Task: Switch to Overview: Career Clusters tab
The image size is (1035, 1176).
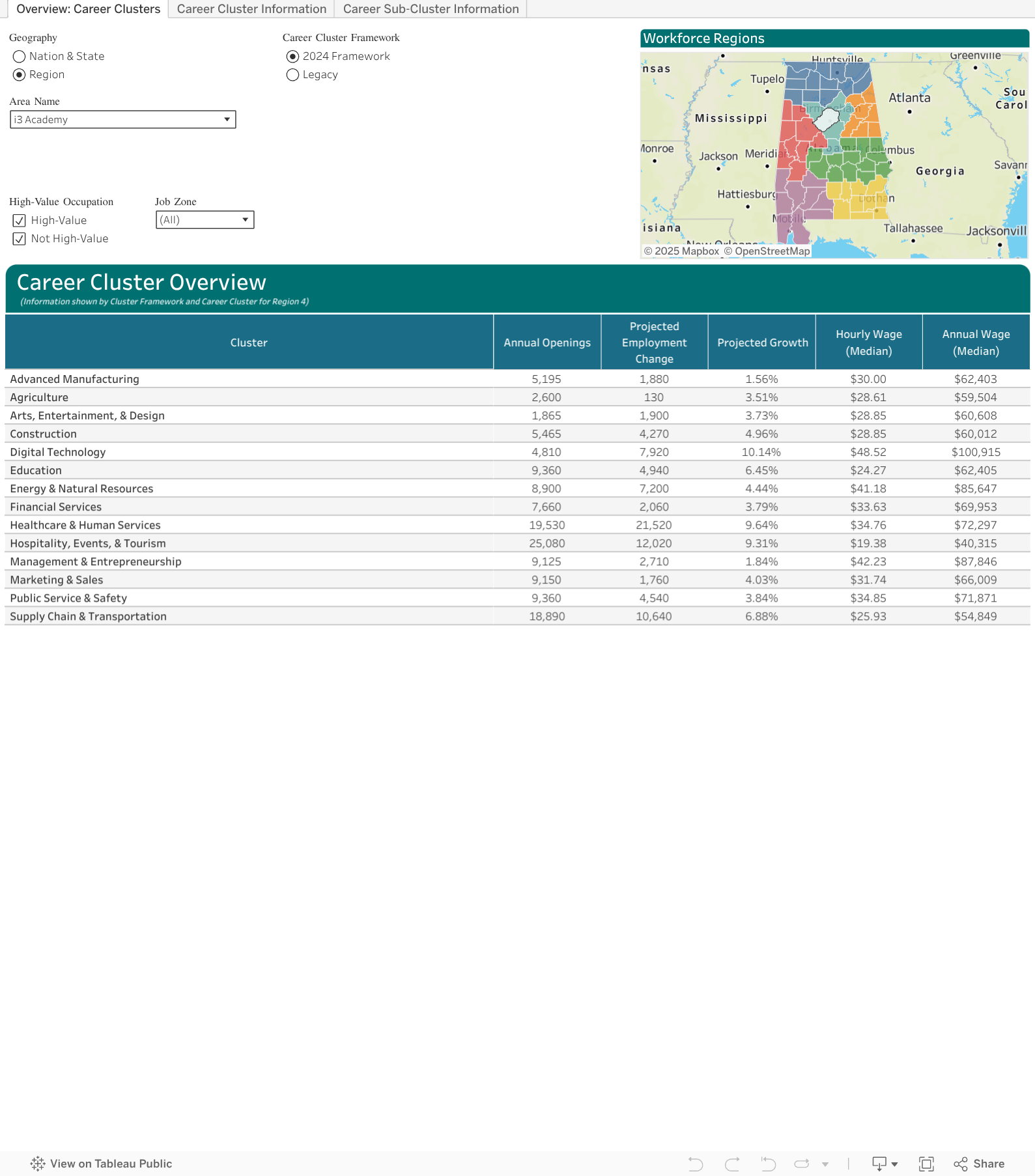Action: [88, 9]
